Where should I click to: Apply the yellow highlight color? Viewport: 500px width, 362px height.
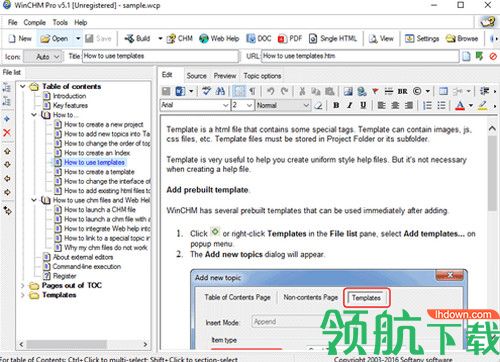pyautogui.click(x=482, y=105)
